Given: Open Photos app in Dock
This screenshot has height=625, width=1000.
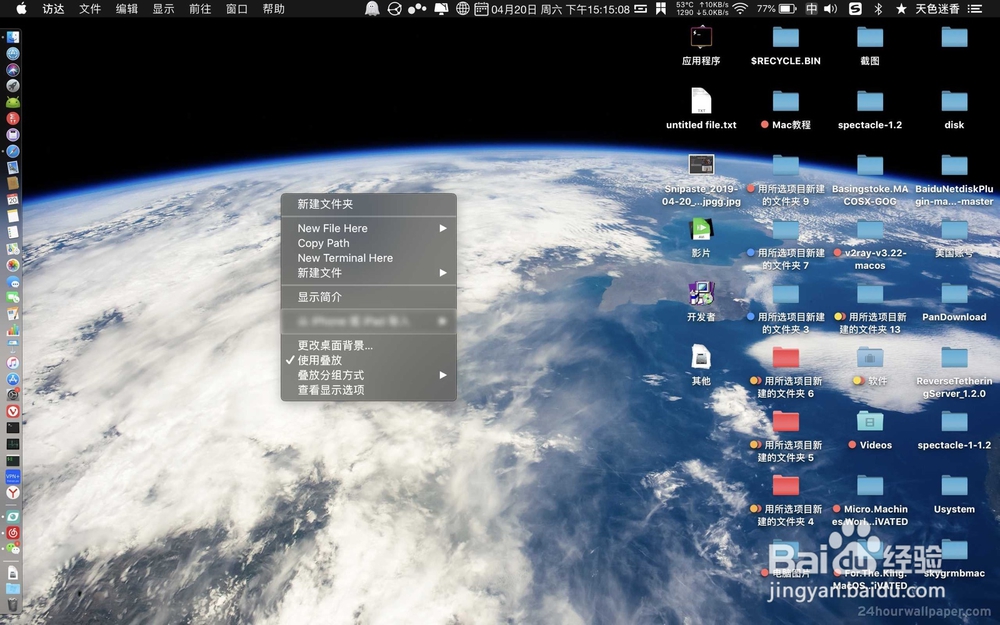Looking at the screenshot, I should pyautogui.click(x=13, y=265).
